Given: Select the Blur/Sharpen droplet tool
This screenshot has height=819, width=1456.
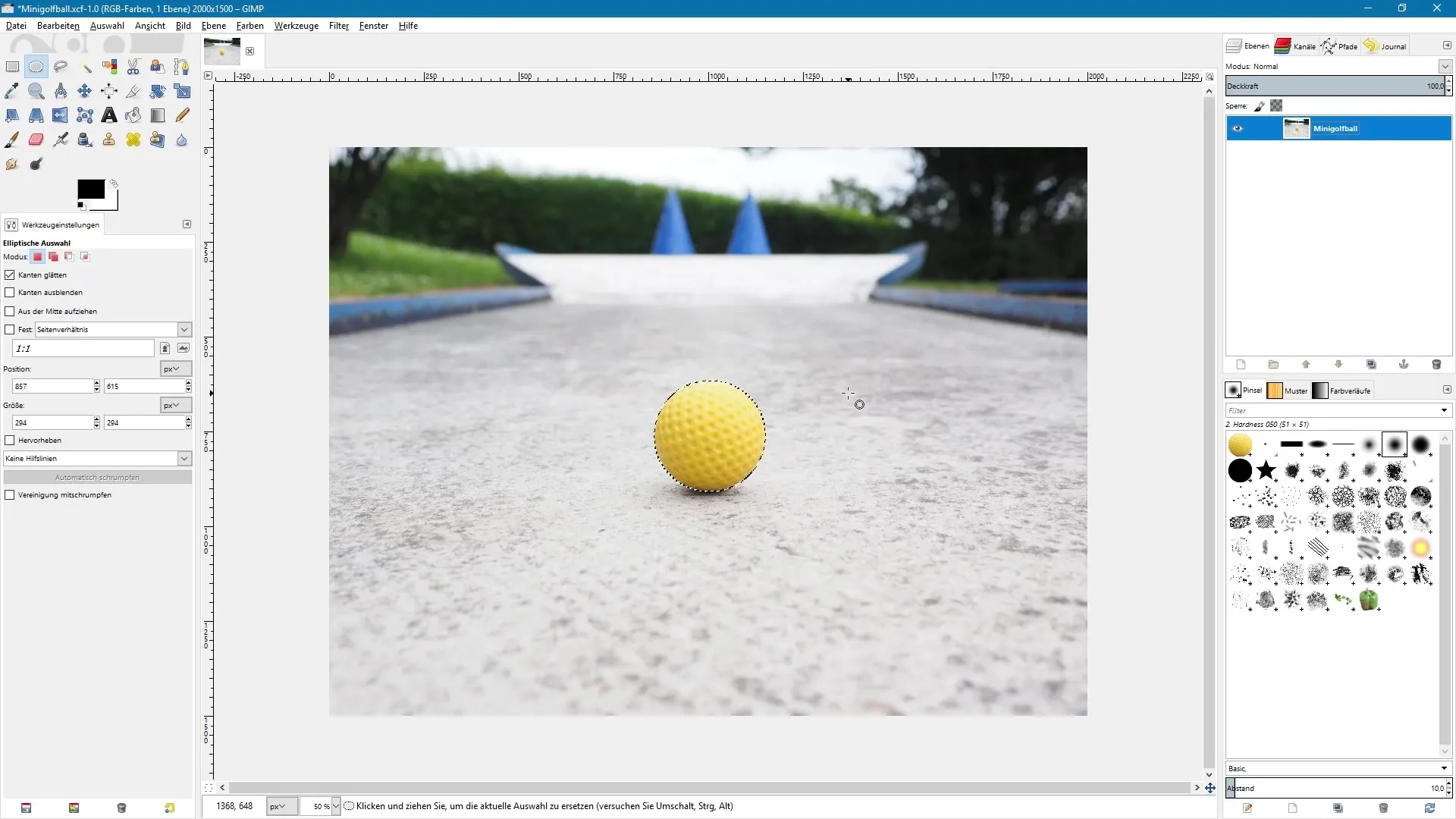Looking at the screenshot, I should 182,140.
